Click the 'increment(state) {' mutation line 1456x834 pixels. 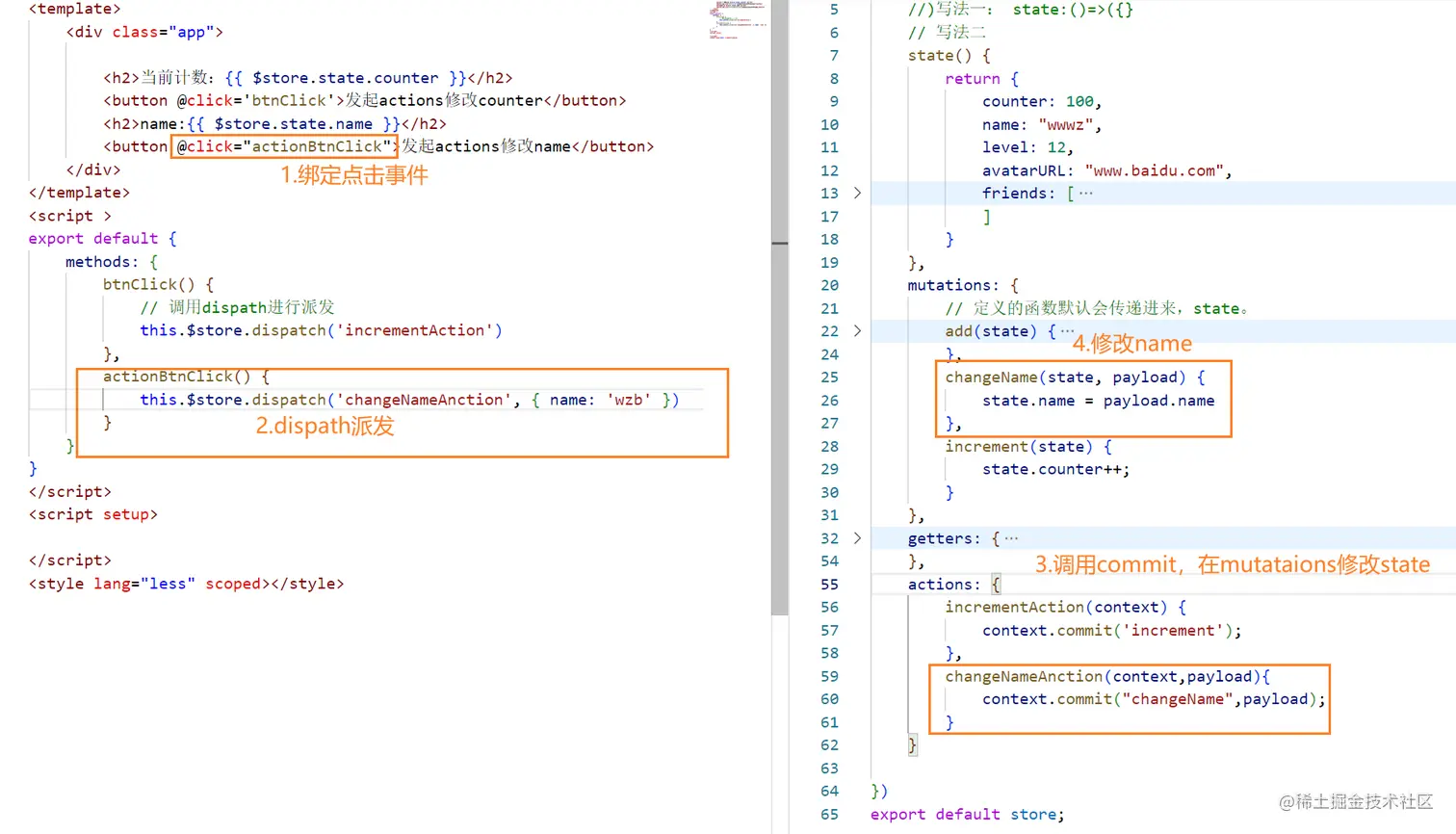pyautogui.click(x=1028, y=447)
